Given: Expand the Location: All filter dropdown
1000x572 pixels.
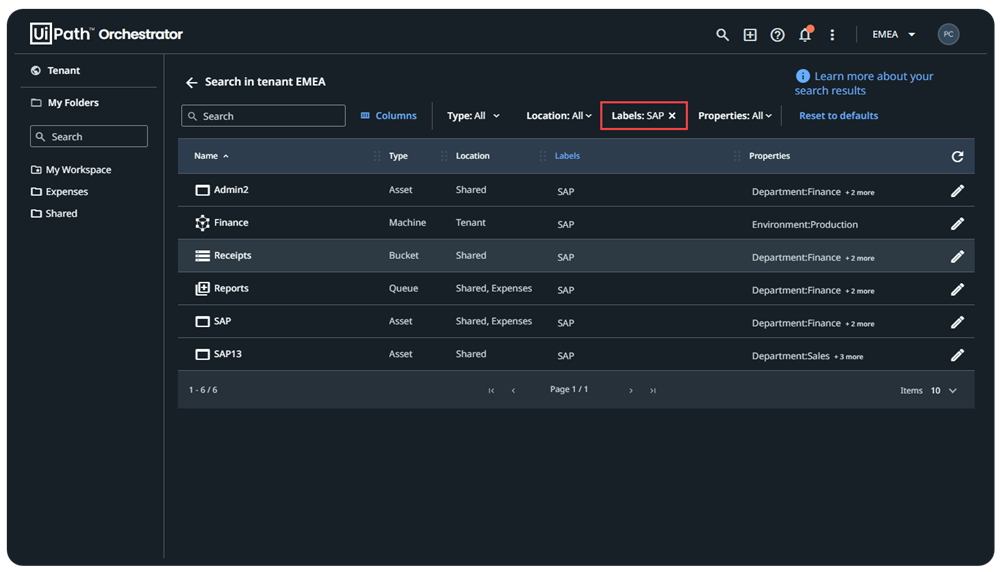Looking at the screenshot, I should point(558,116).
